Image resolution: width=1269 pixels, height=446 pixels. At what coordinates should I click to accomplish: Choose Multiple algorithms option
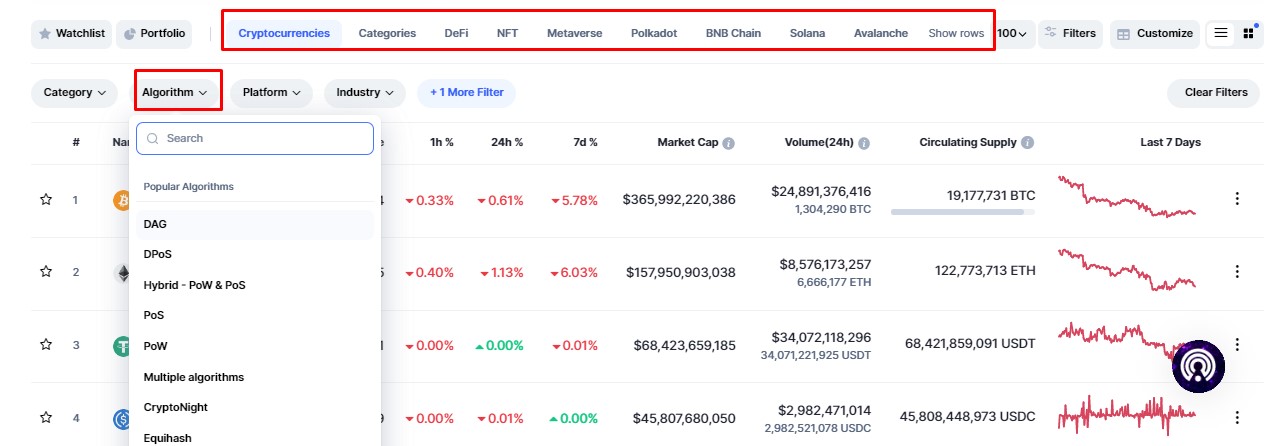255,377
